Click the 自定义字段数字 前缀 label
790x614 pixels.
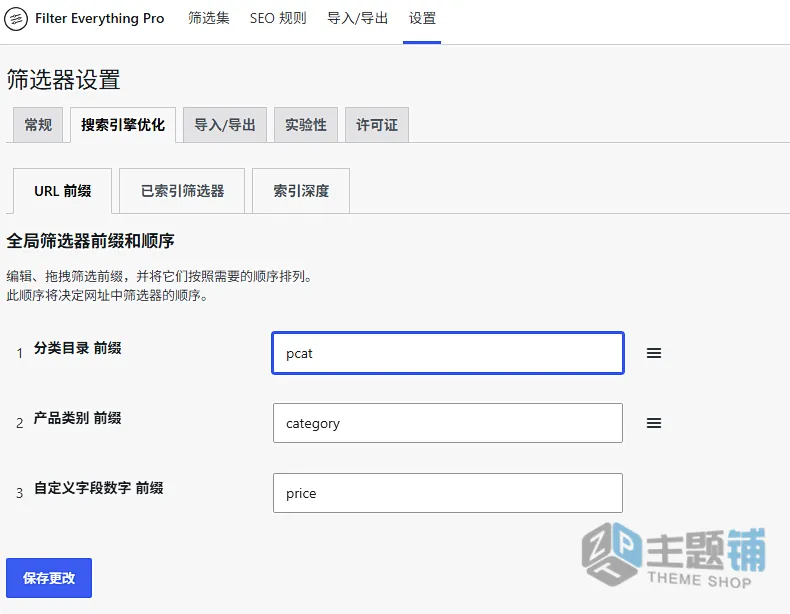(99, 488)
